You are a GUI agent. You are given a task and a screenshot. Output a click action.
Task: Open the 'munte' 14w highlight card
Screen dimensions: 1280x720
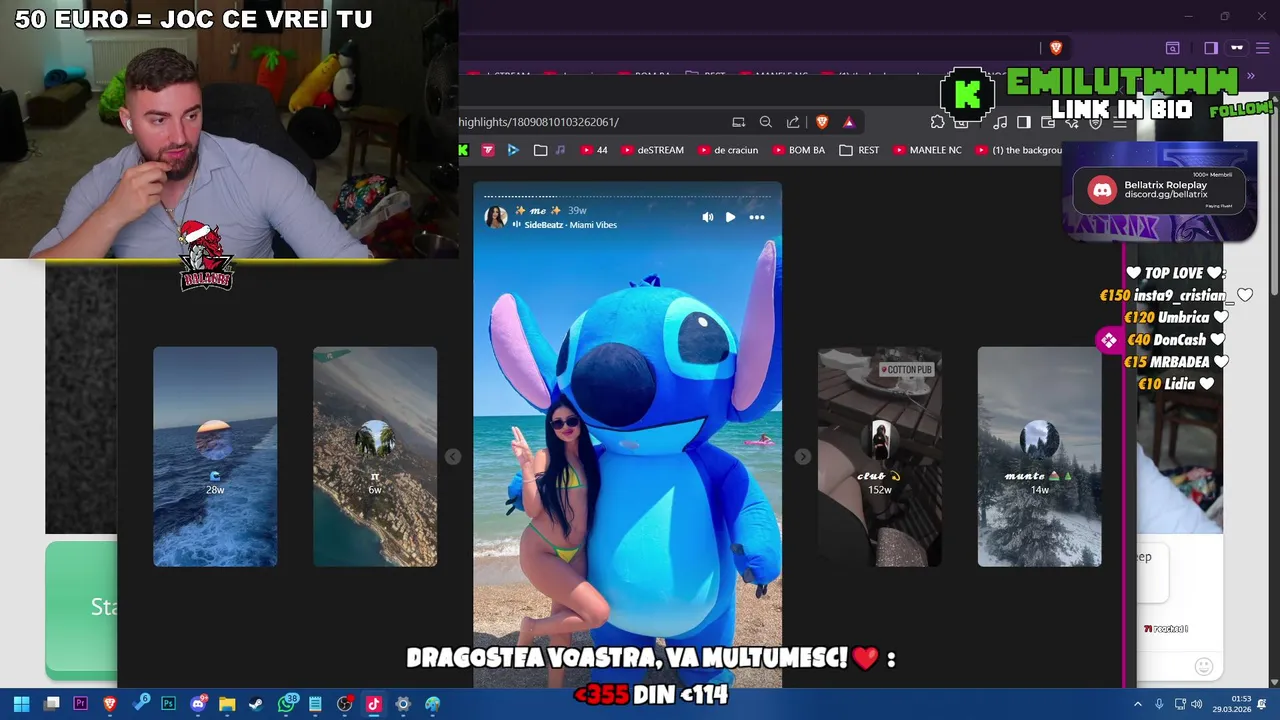[1040, 457]
